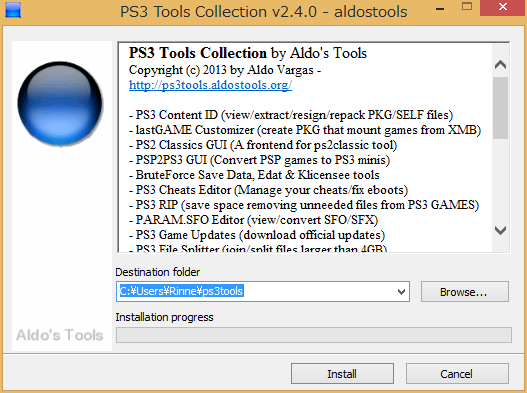Click the 'Installation progress' label
This screenshot has width=527, height=393.
click(164, 317)
